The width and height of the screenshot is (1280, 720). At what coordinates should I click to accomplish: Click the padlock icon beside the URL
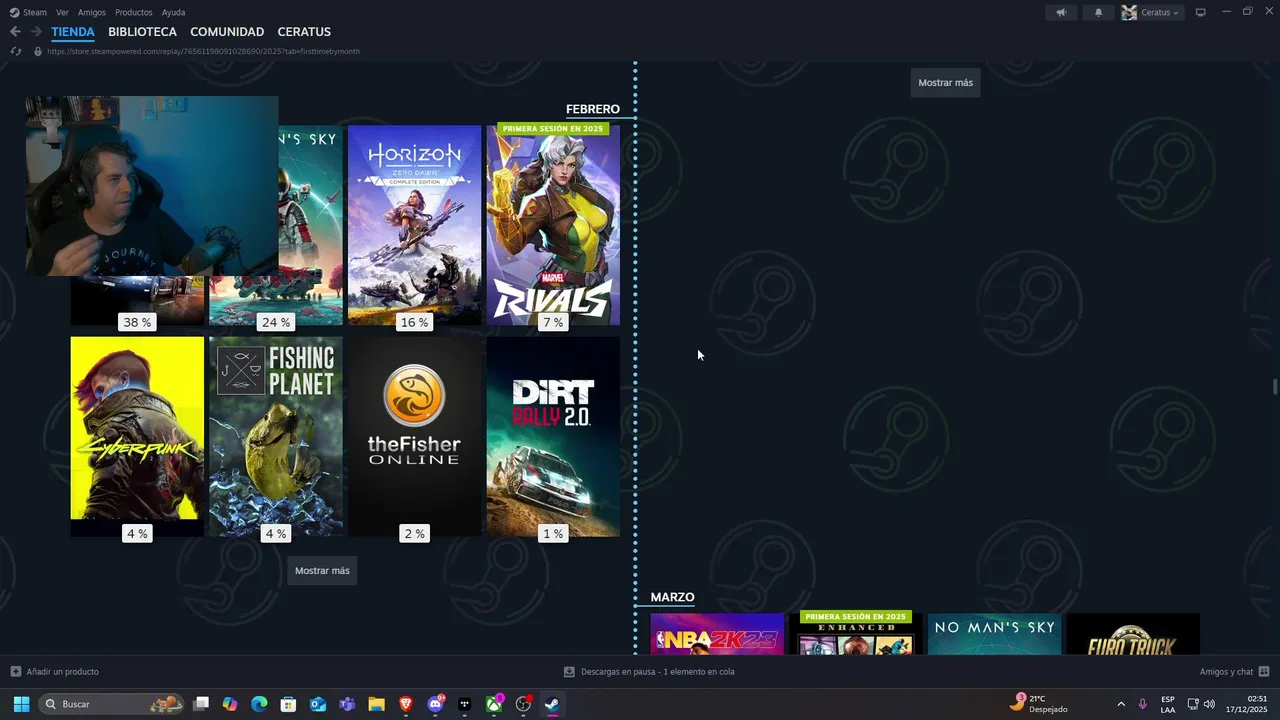point(38,51)
